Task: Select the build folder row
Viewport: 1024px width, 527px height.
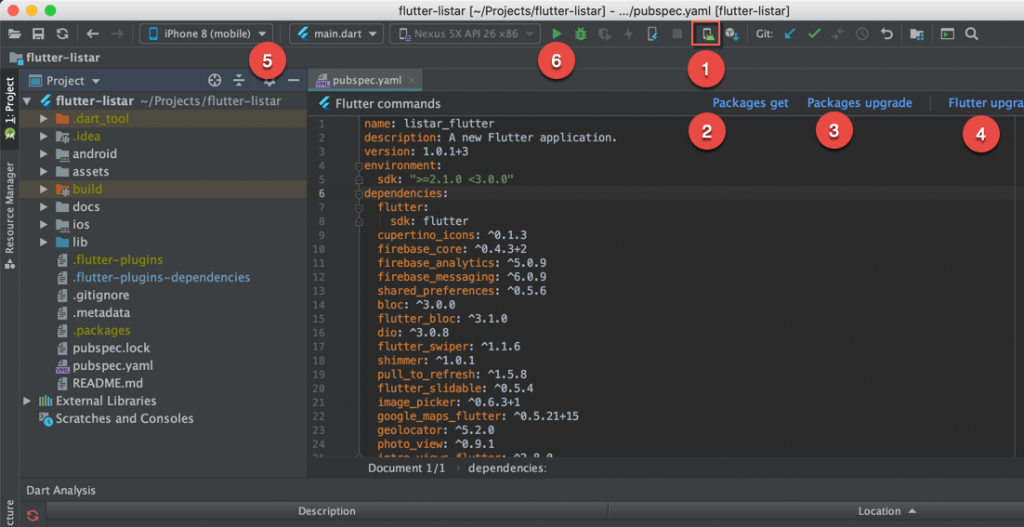Action: tap(163, 189)
